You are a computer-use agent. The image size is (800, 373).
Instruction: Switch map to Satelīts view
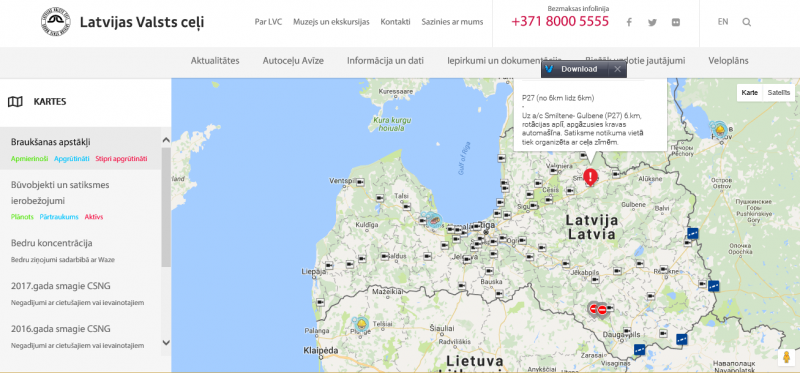(779, 92)
